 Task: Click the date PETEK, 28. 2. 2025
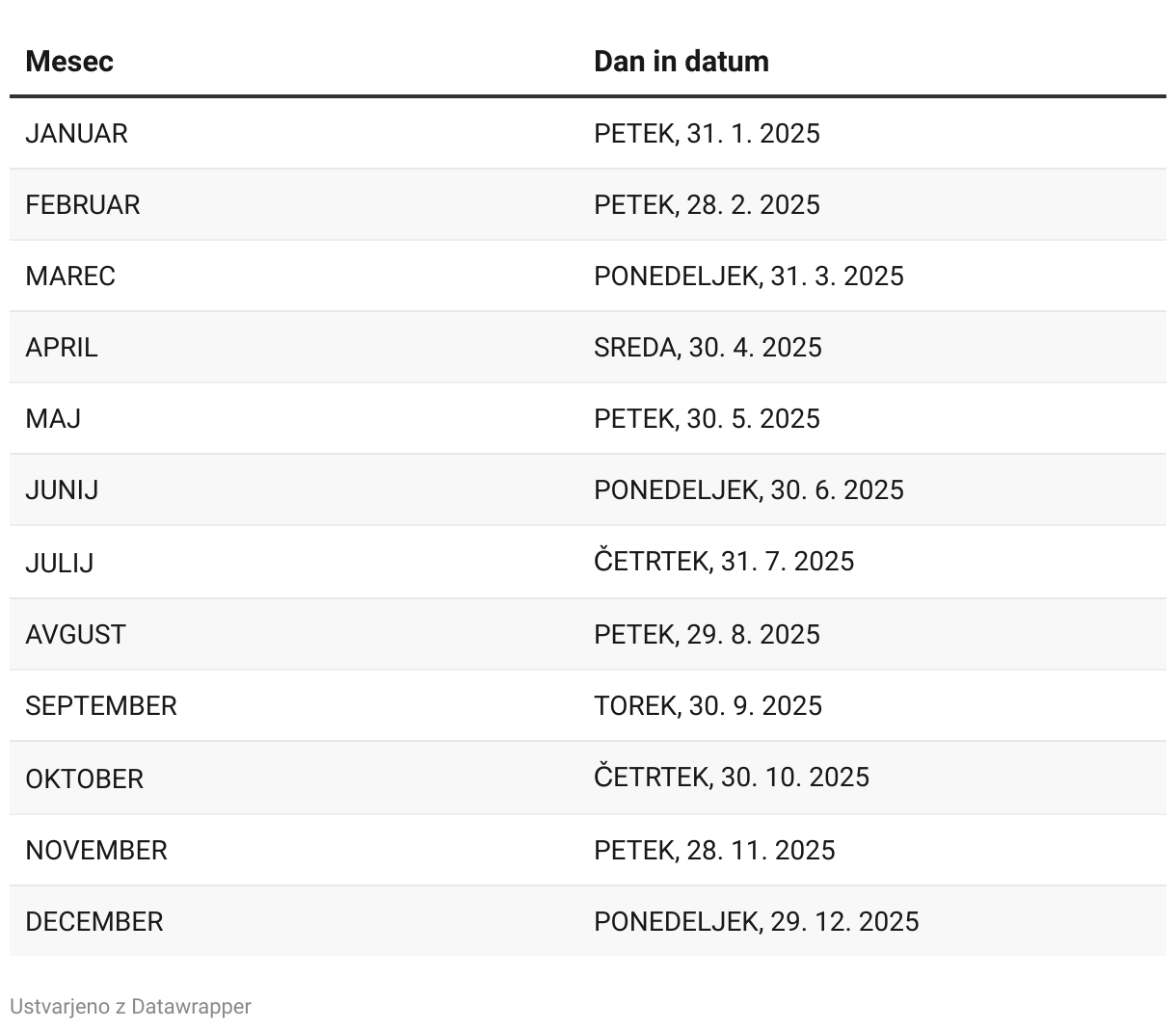[707, 204]
